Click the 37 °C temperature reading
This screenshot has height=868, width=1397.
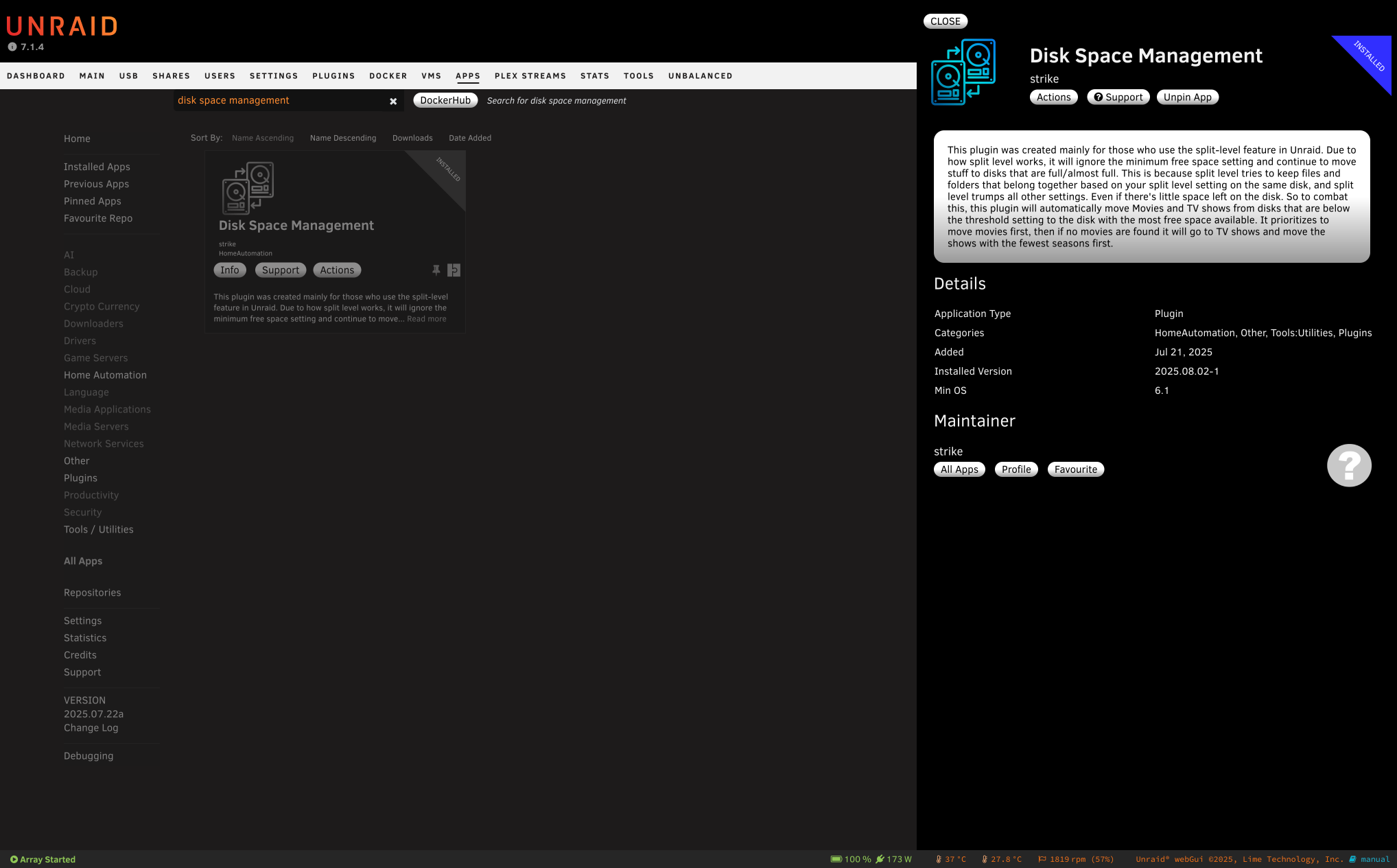950,859
